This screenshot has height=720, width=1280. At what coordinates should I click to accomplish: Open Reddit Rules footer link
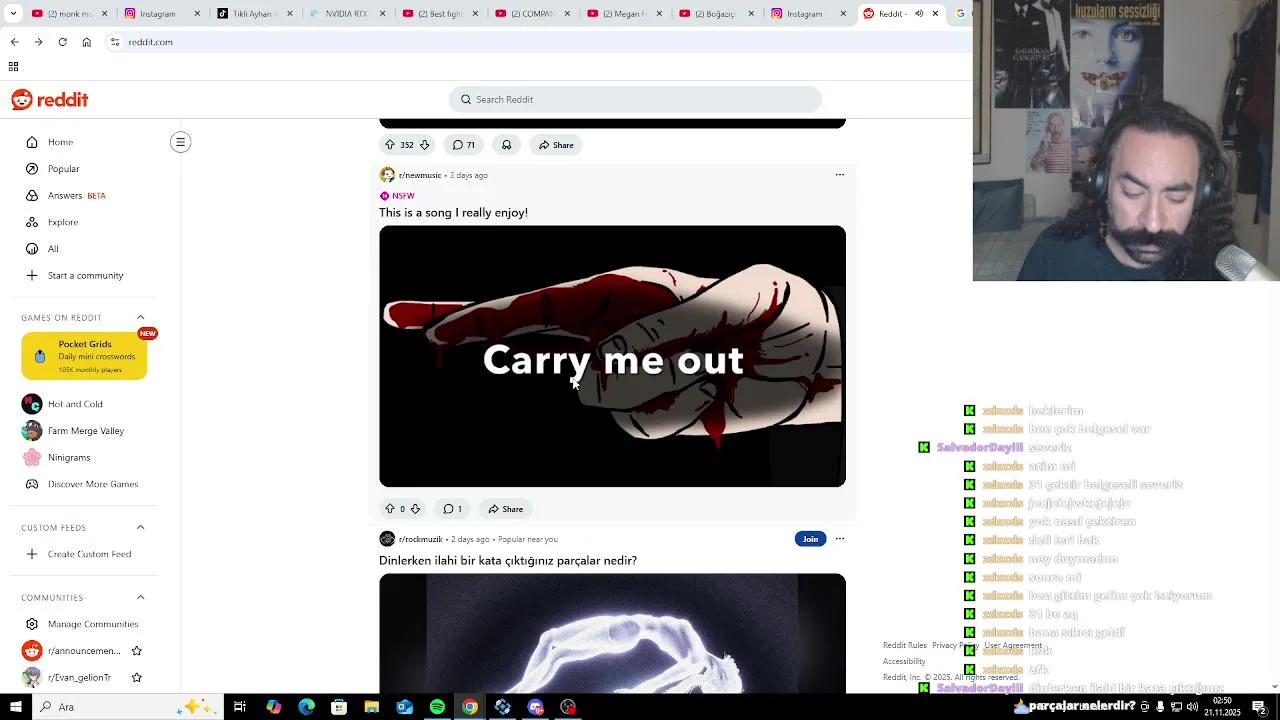point(905,646)
